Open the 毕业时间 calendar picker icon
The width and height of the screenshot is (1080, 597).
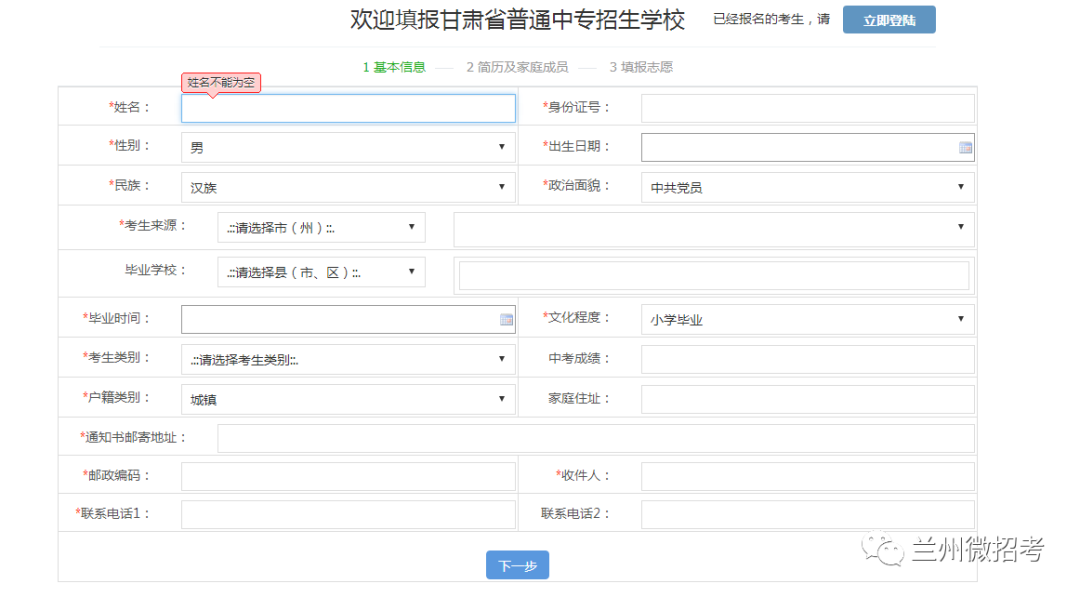click(x=506, y=320)
